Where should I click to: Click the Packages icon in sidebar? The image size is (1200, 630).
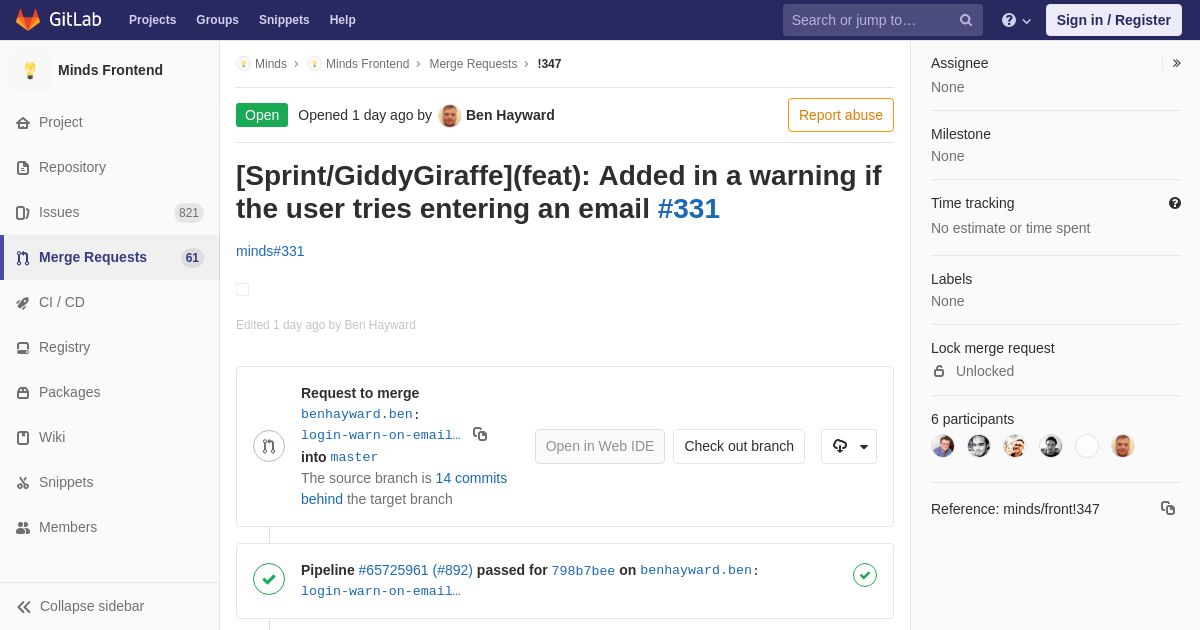pos(23,393)
